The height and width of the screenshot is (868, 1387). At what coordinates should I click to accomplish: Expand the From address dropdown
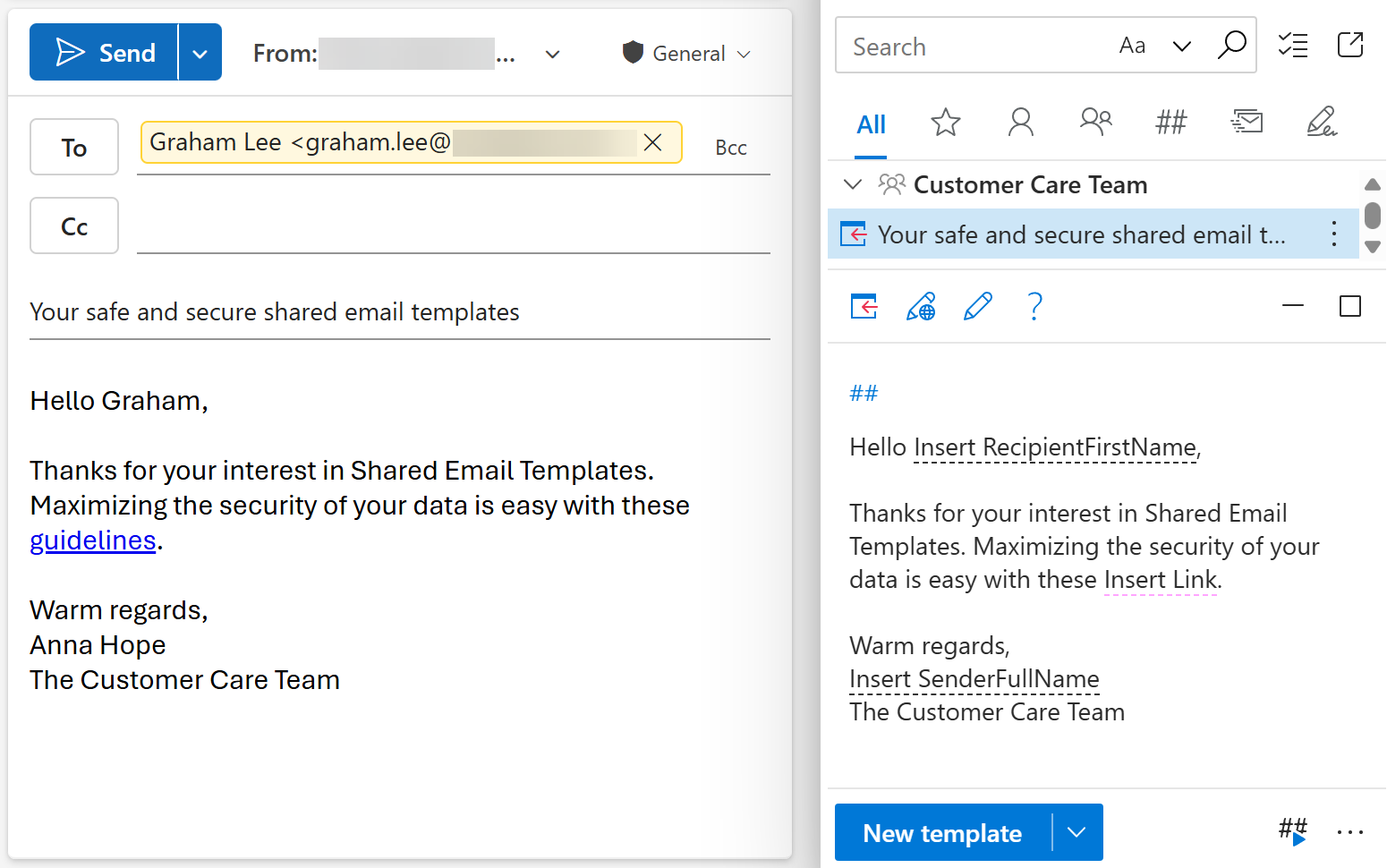(x=552, y=54)
